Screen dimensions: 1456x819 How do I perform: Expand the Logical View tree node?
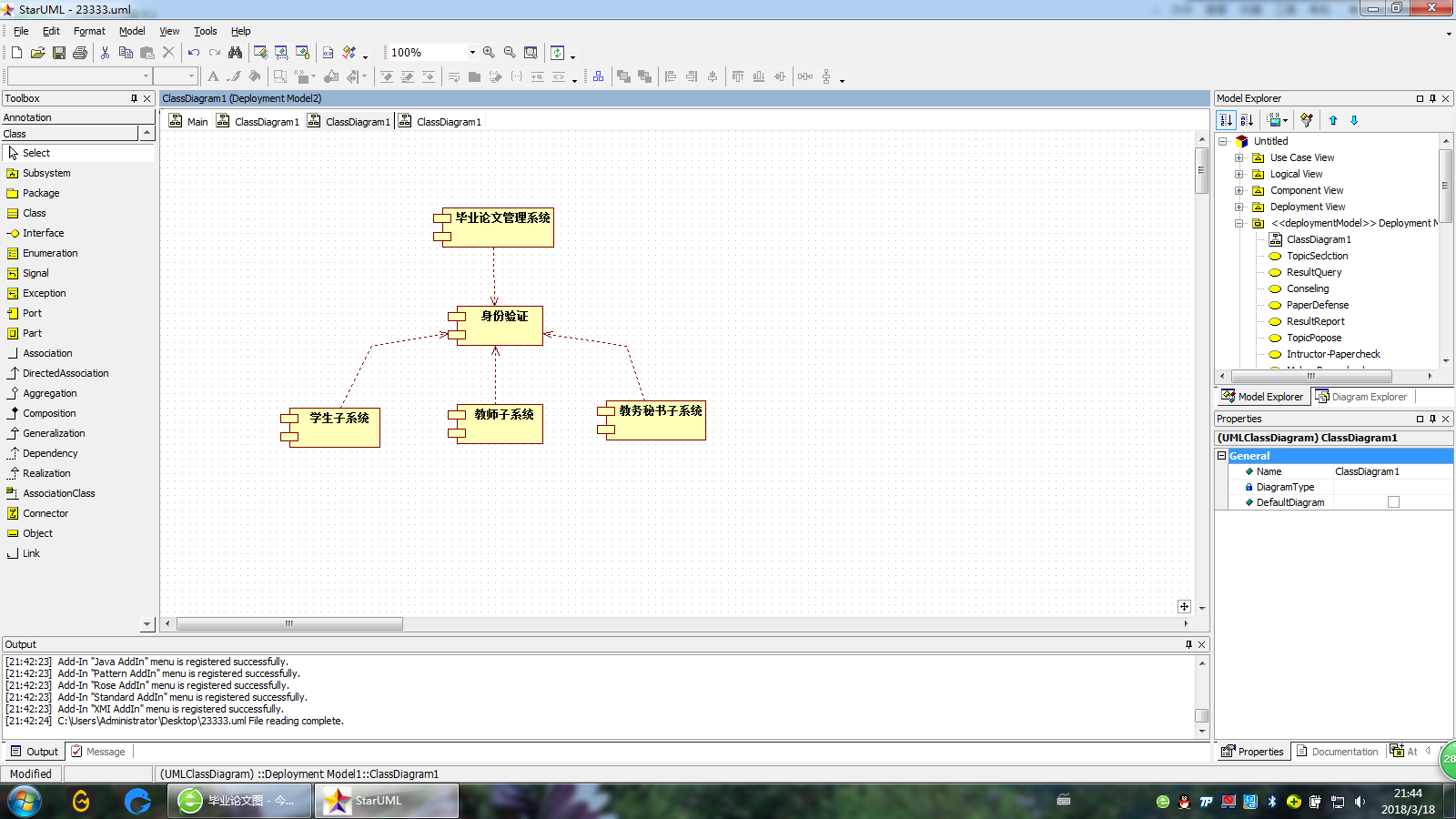(x=1239, y=174)
